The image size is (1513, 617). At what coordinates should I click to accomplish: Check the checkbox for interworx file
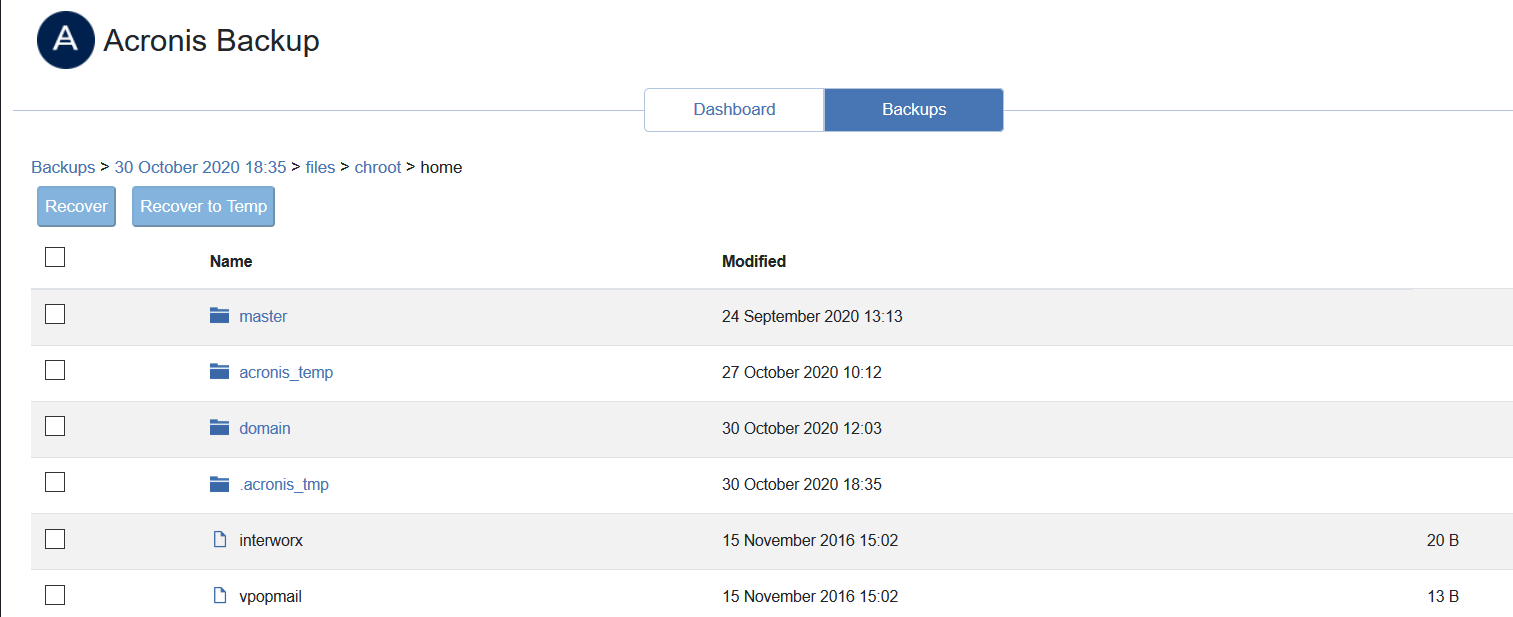pyautogui.click(x=54, y=538)
